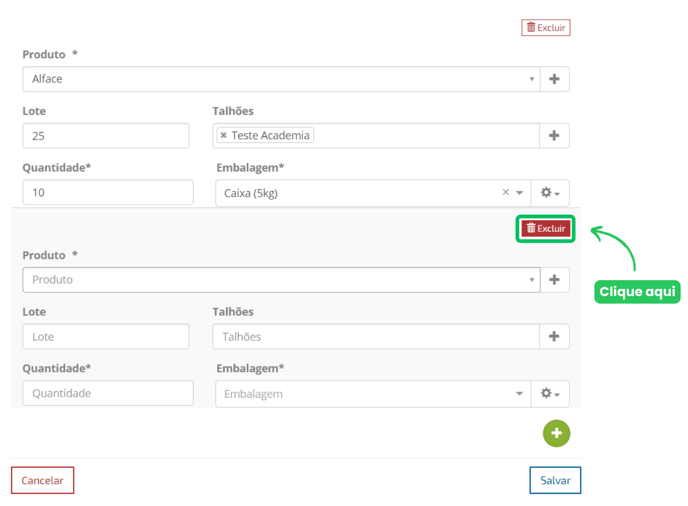This screenshot has width=688, height=506.
Task: Click the empty Talhões field
Action: pyautogui.click(x=376, y=337)
